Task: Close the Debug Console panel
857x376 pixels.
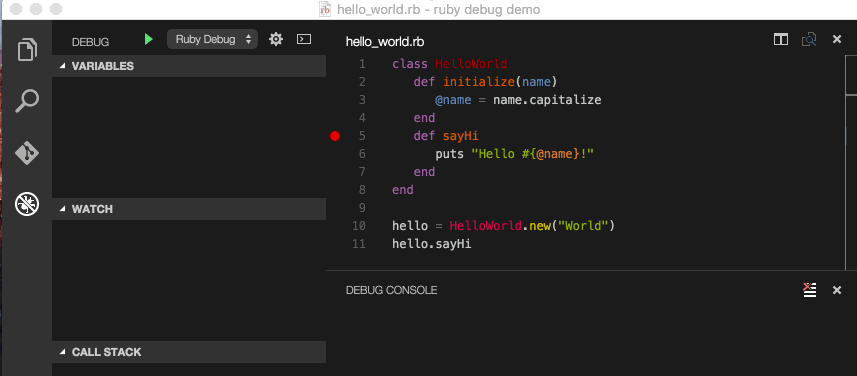Action: click(837, 290)
